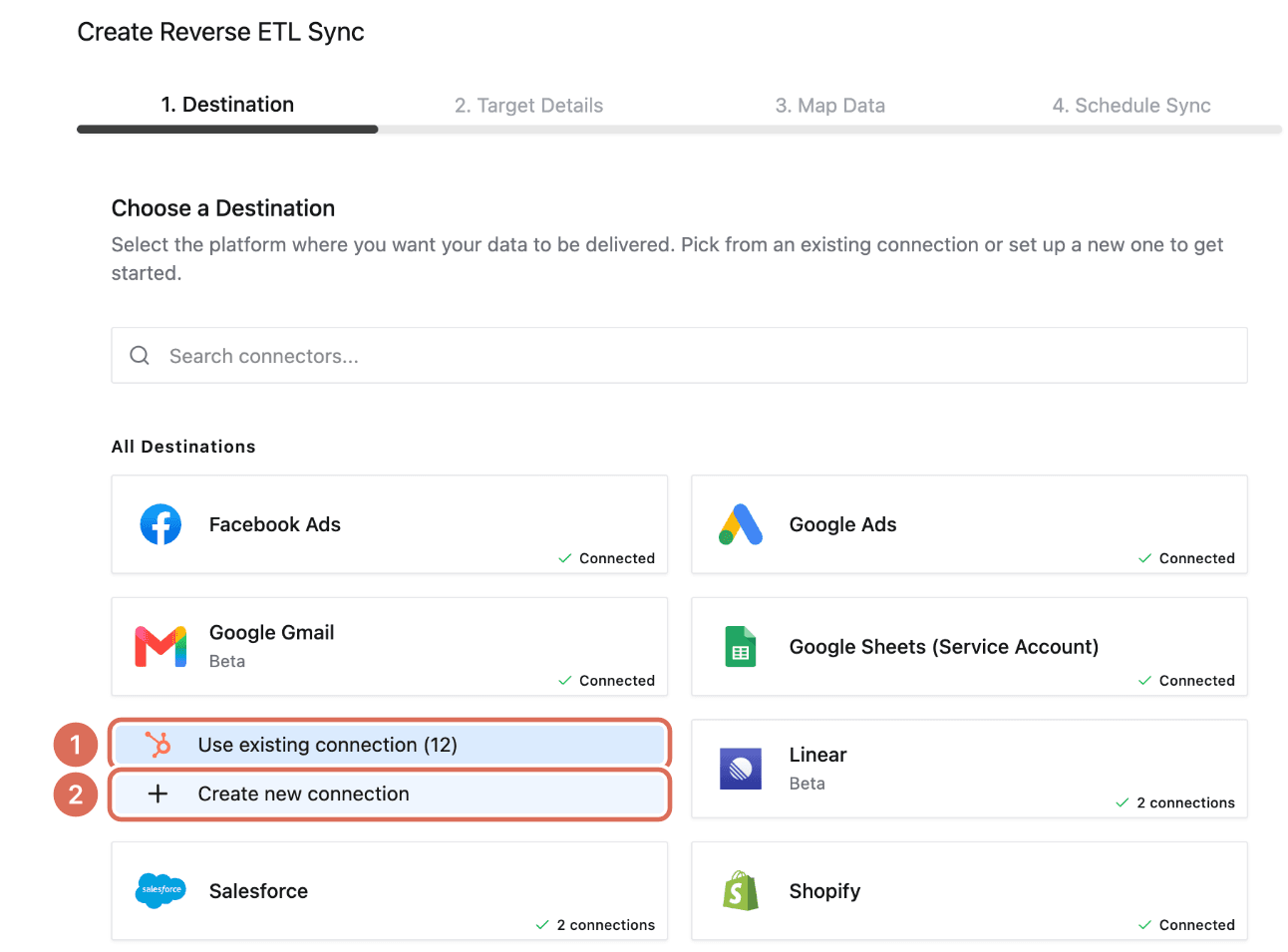Click the Beta label under Google Gmail

point(227,661)
